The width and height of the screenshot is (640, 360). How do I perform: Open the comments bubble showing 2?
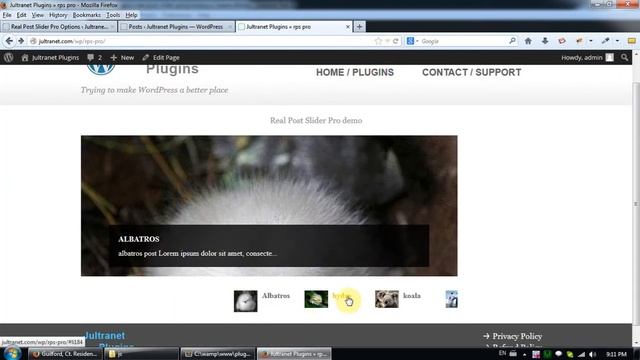[95, 58]
